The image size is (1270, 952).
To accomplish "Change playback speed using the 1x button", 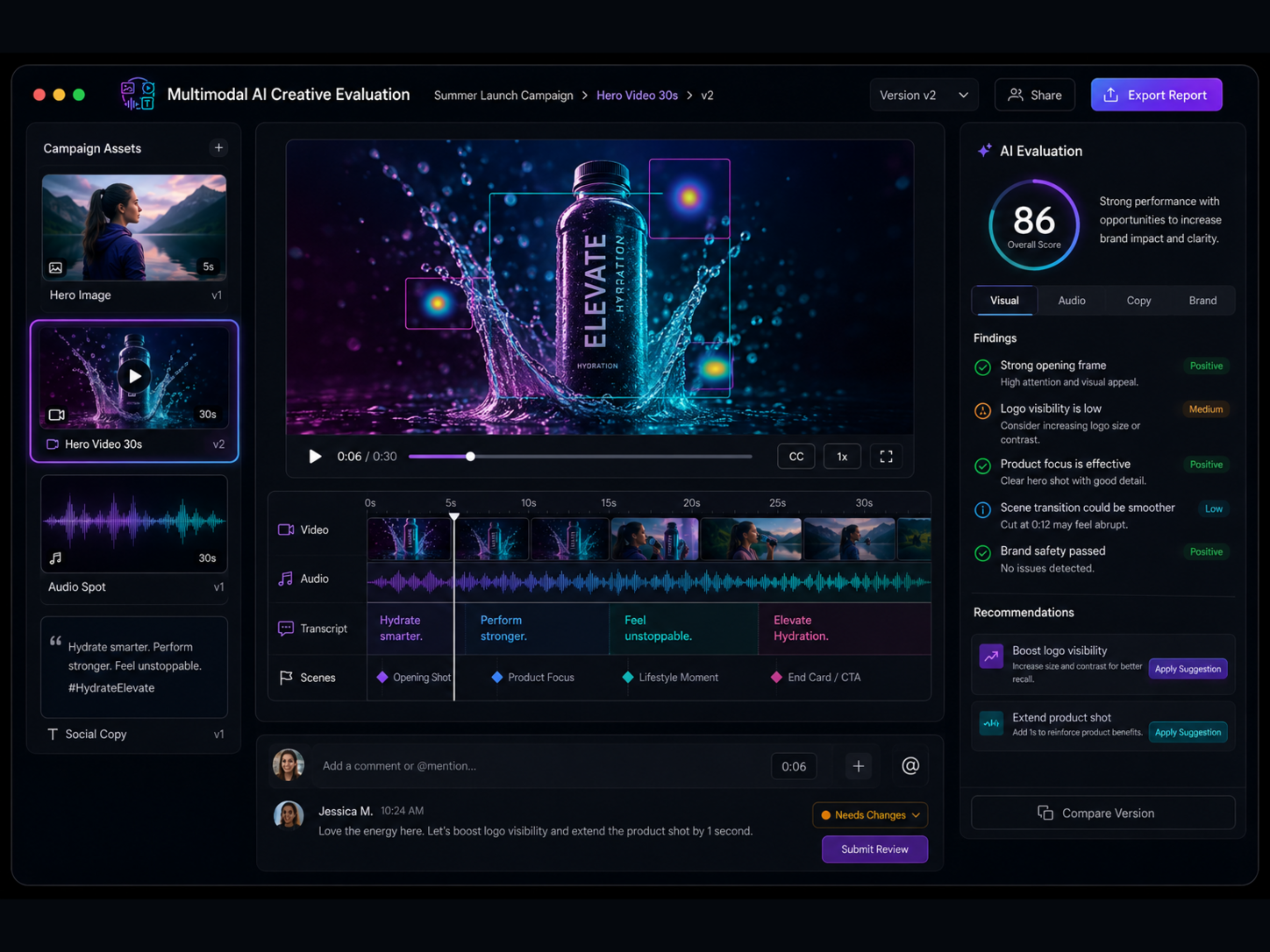I will [842, 457].
